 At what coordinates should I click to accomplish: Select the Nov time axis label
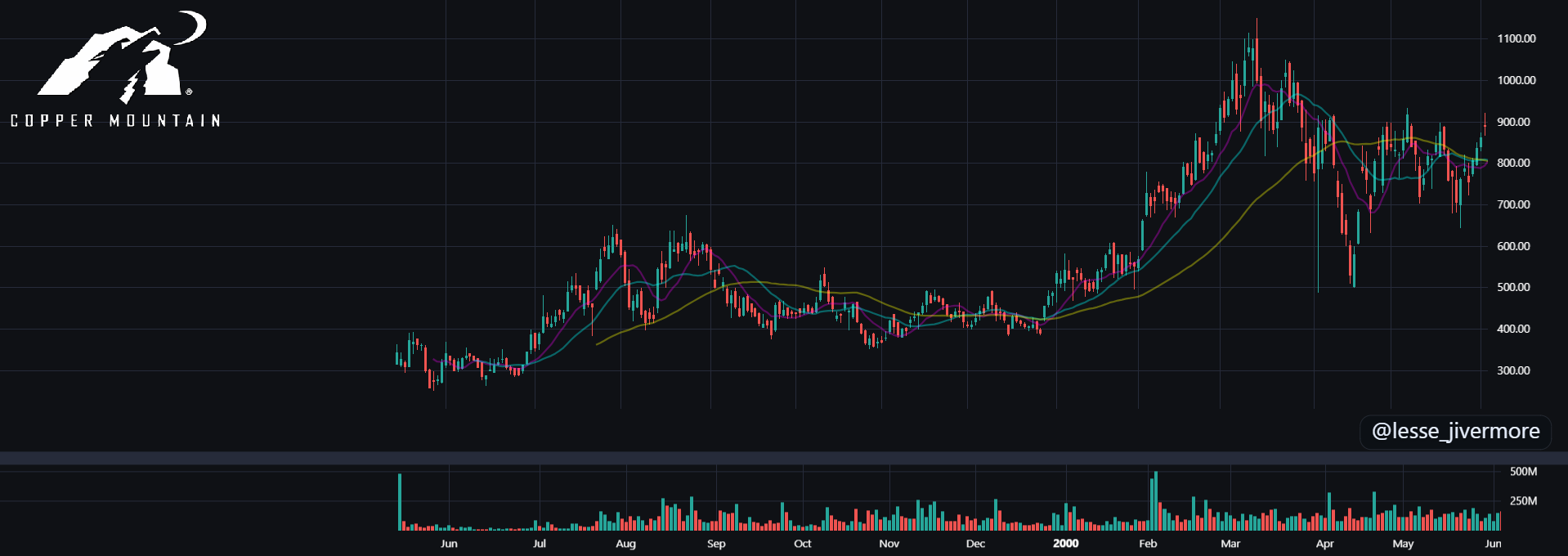click(x=889, y=544)
